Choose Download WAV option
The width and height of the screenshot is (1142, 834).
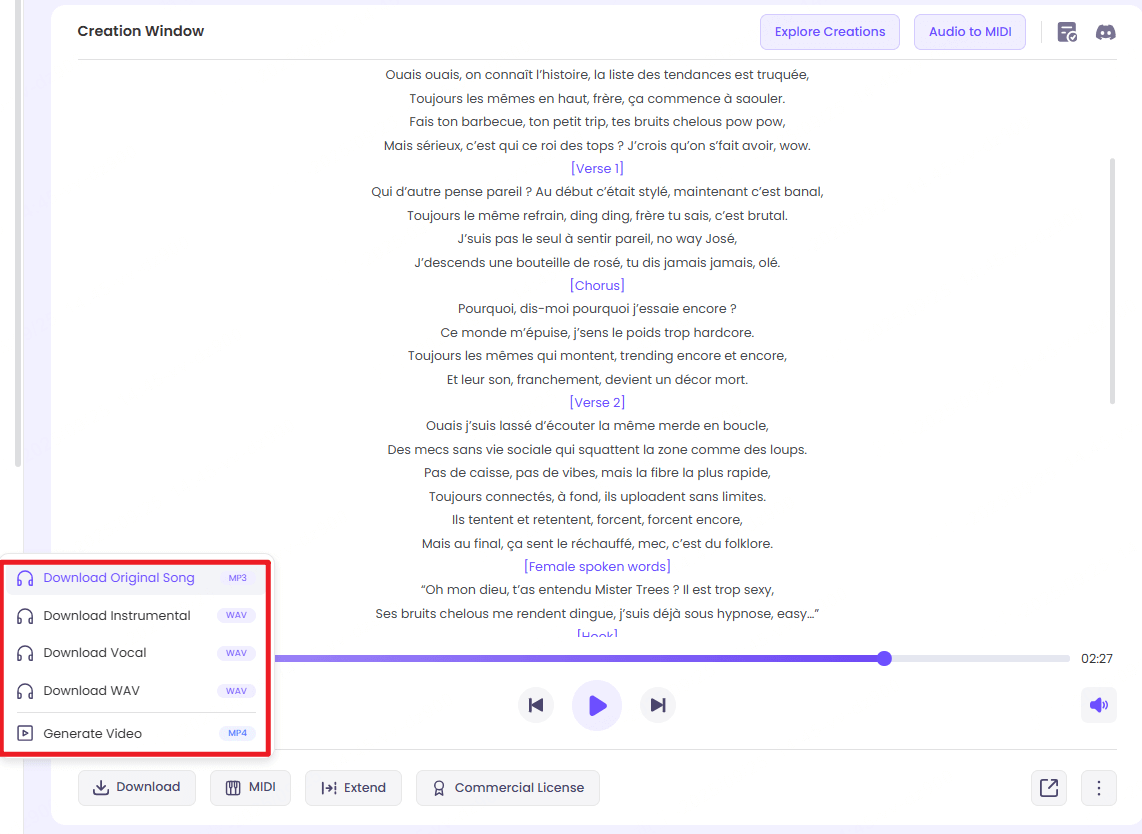[136, 691]
